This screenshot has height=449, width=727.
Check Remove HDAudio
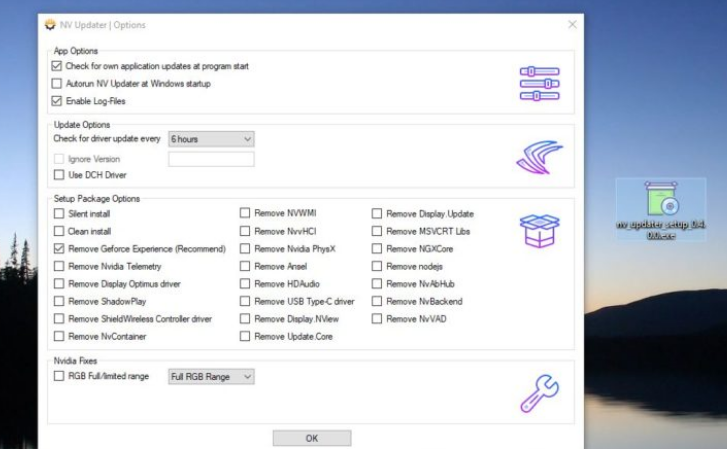(245, 283)
